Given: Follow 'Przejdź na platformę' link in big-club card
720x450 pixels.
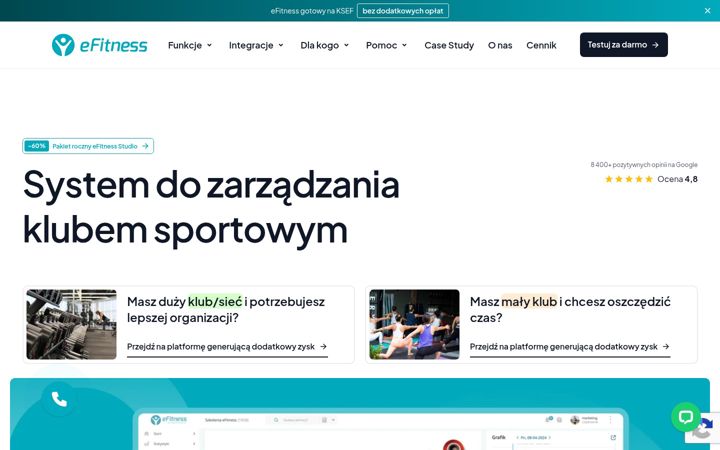Looking at the screenshot, I should click(x=227, y=347).
